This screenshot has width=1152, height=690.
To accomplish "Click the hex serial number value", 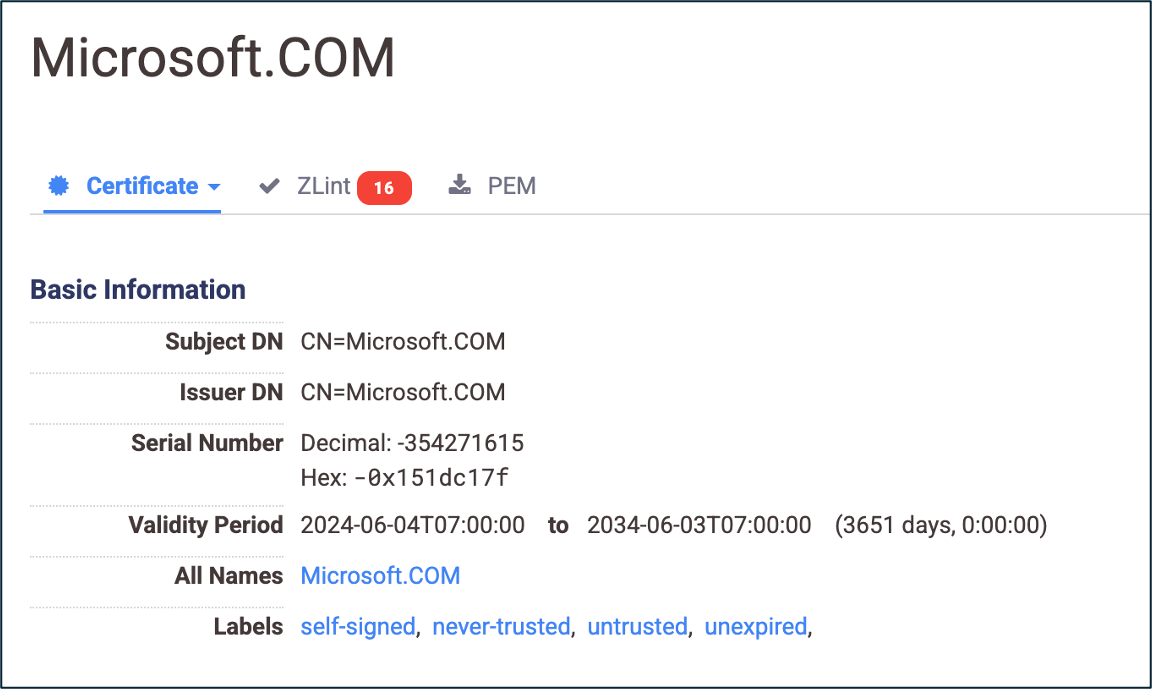I will 431,478.
